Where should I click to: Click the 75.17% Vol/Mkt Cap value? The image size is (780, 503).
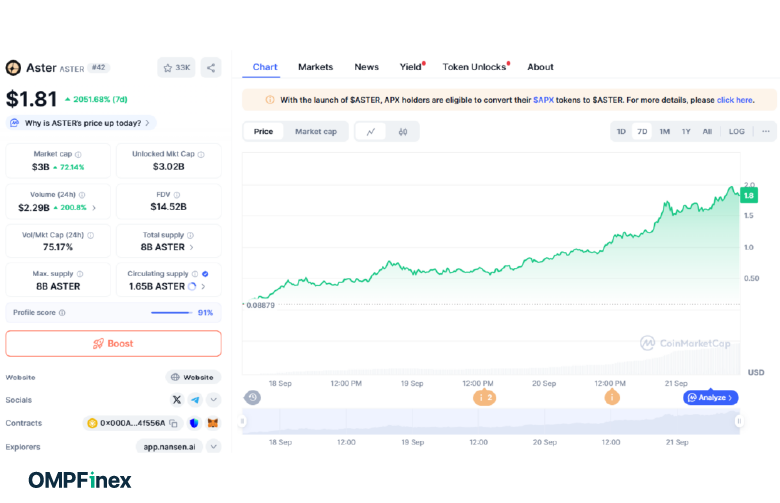tap(58, 247)
